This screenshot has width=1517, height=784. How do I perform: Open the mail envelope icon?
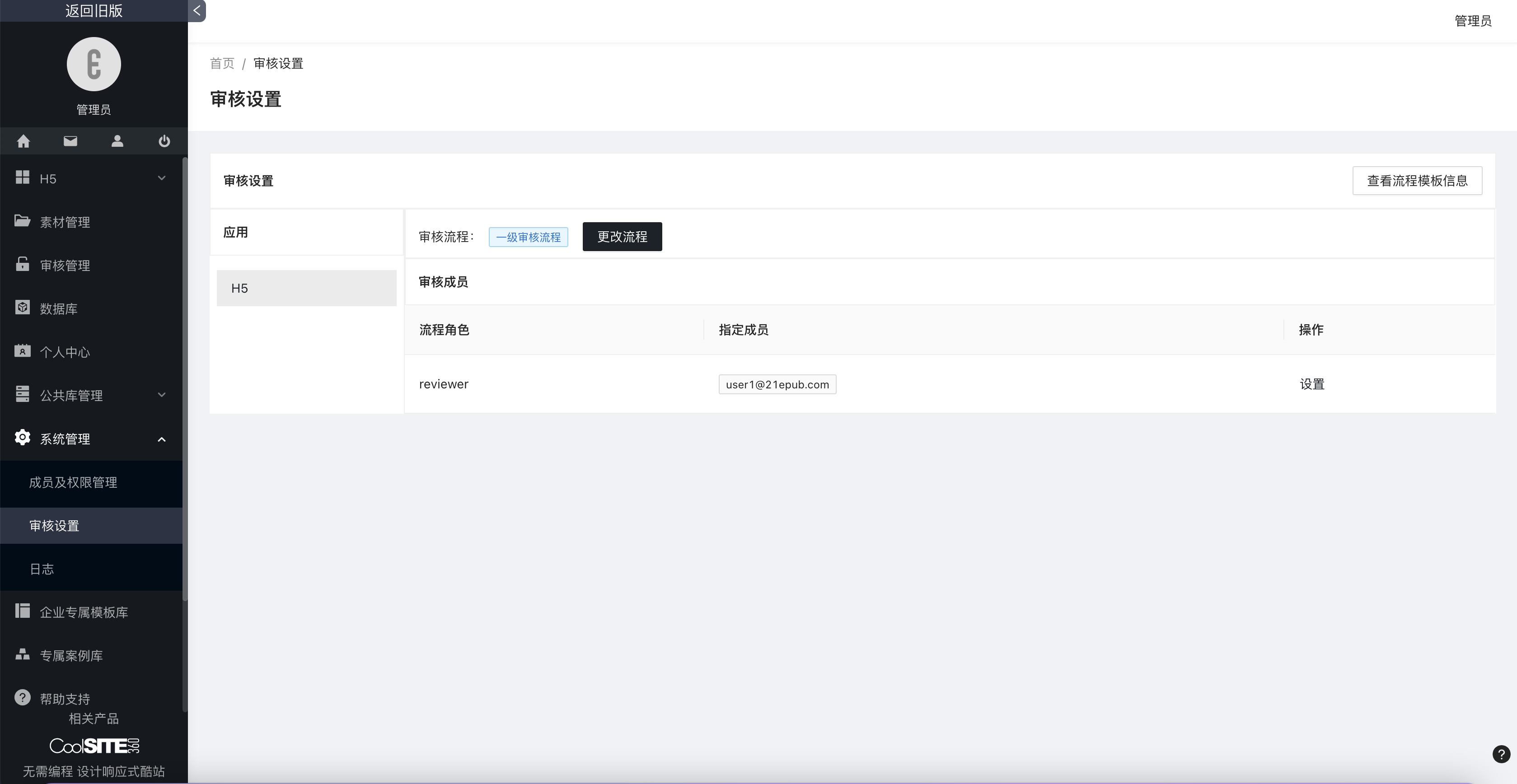[x=70, y=141]
